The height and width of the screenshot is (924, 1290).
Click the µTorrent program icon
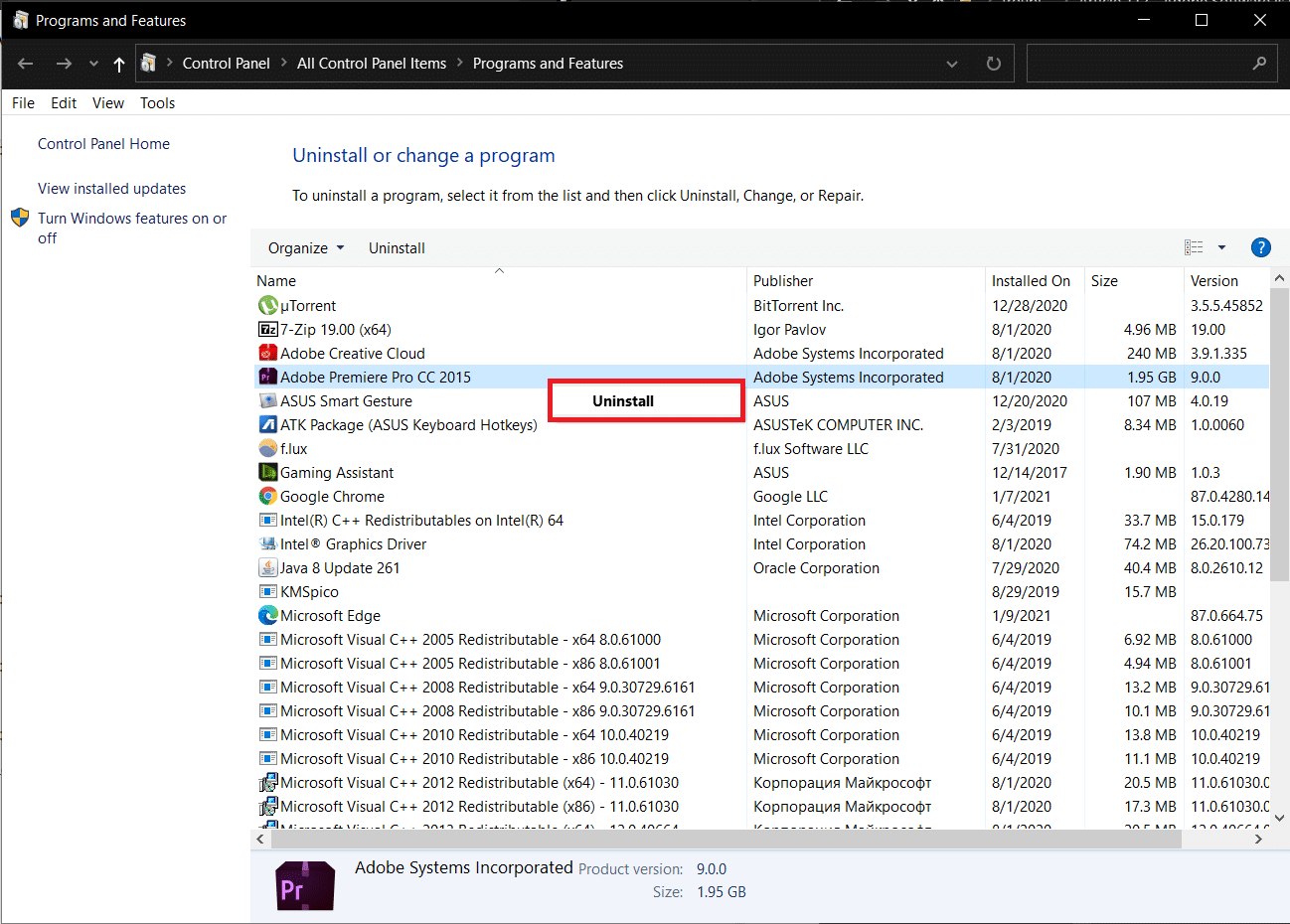[267, 306]
